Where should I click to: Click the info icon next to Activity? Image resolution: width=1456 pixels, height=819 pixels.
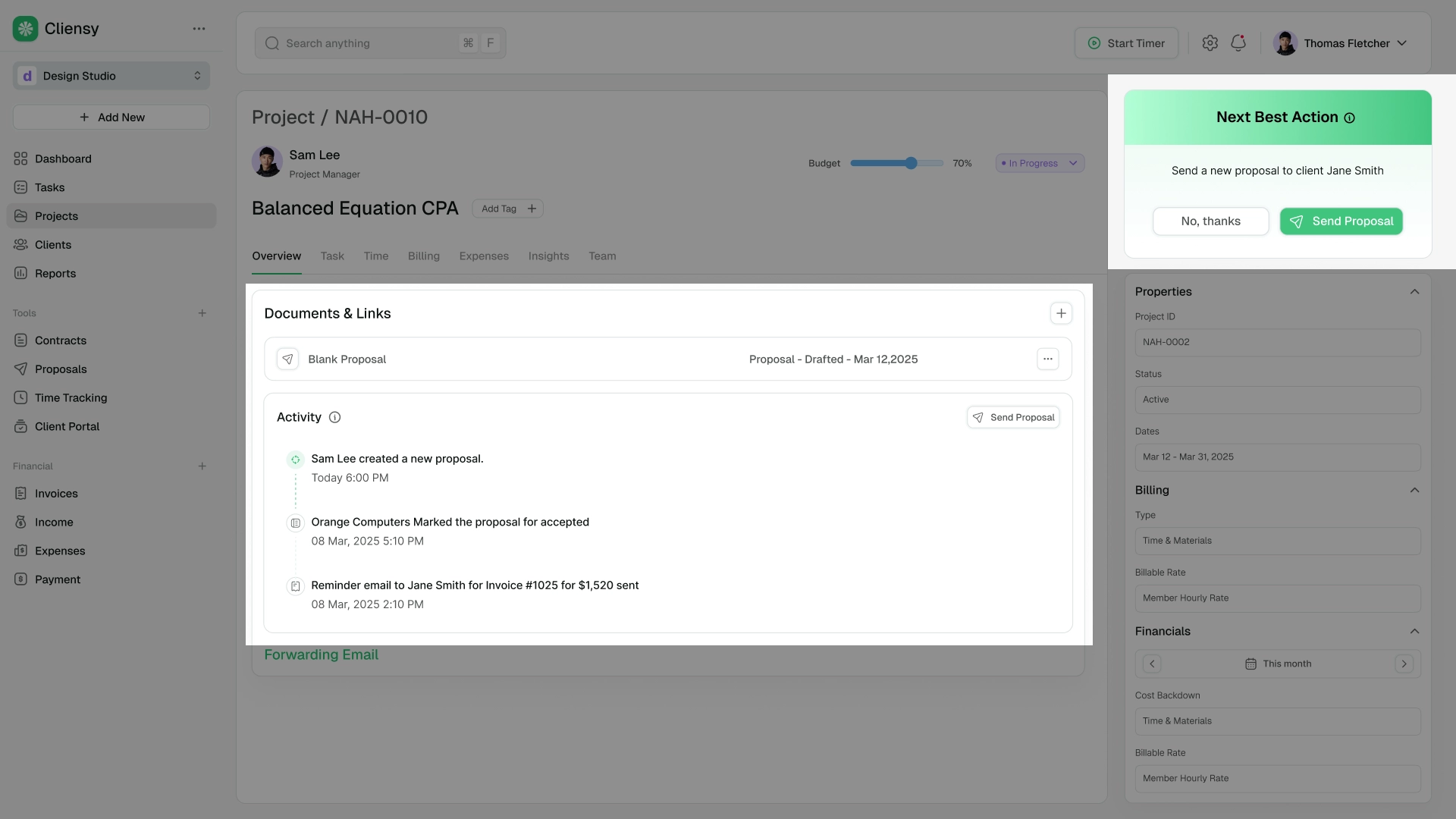pos(334,417)
